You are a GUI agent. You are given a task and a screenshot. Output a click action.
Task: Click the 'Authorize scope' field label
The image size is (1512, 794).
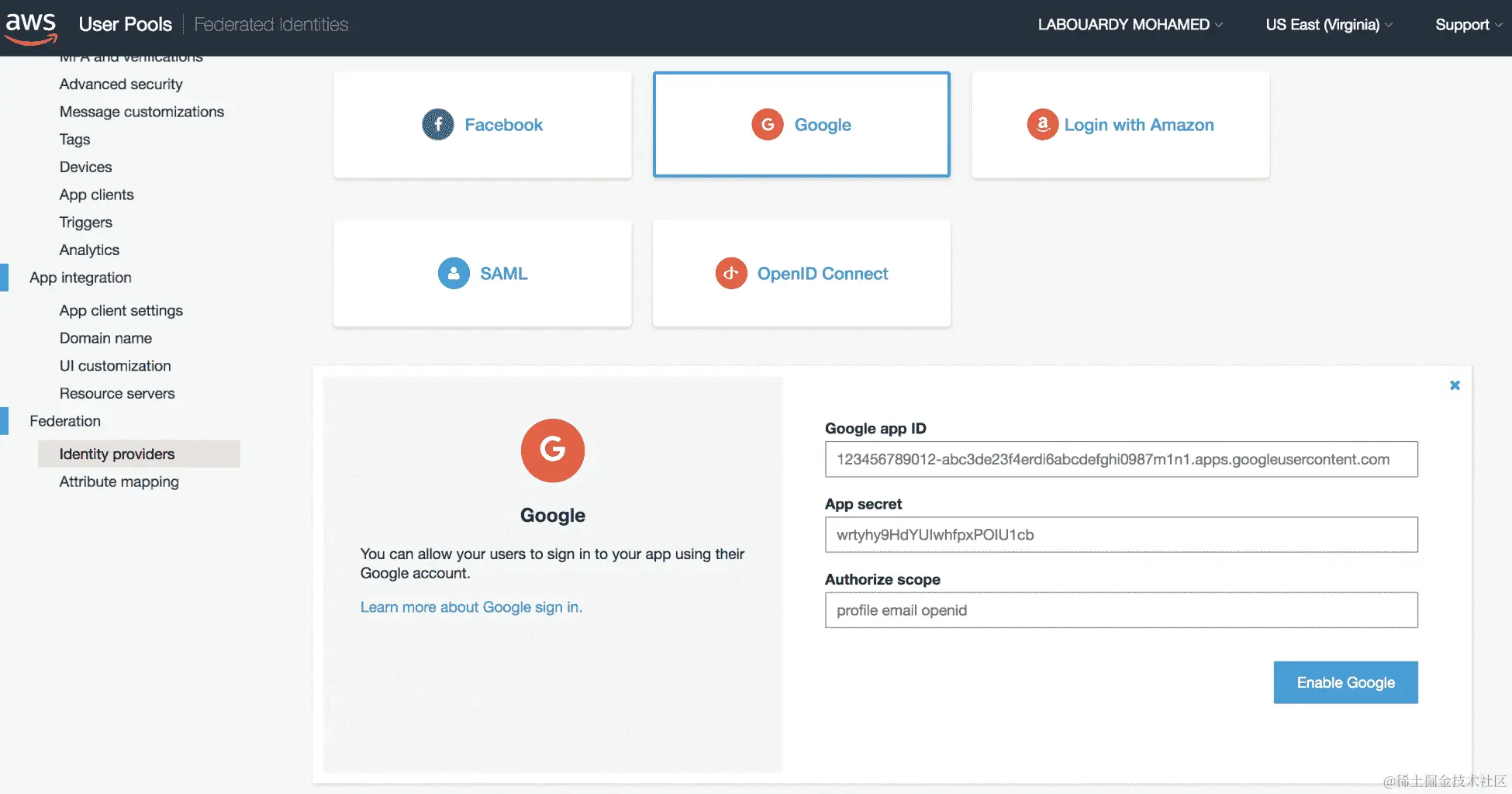882,579
